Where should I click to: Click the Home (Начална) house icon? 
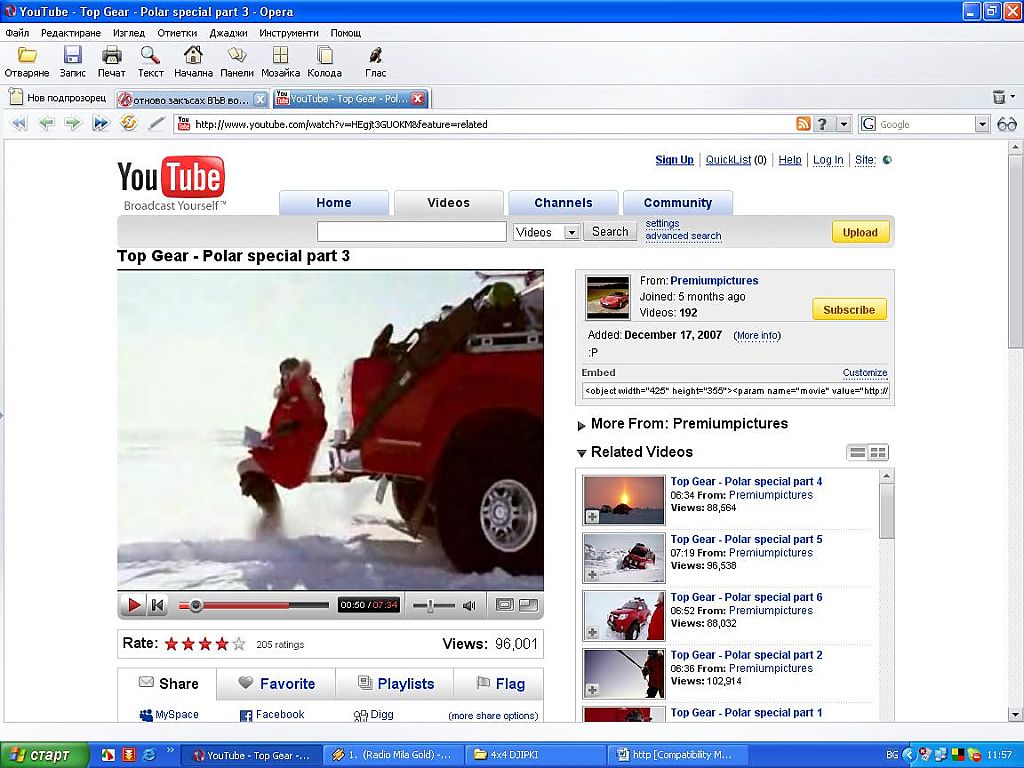193,56
